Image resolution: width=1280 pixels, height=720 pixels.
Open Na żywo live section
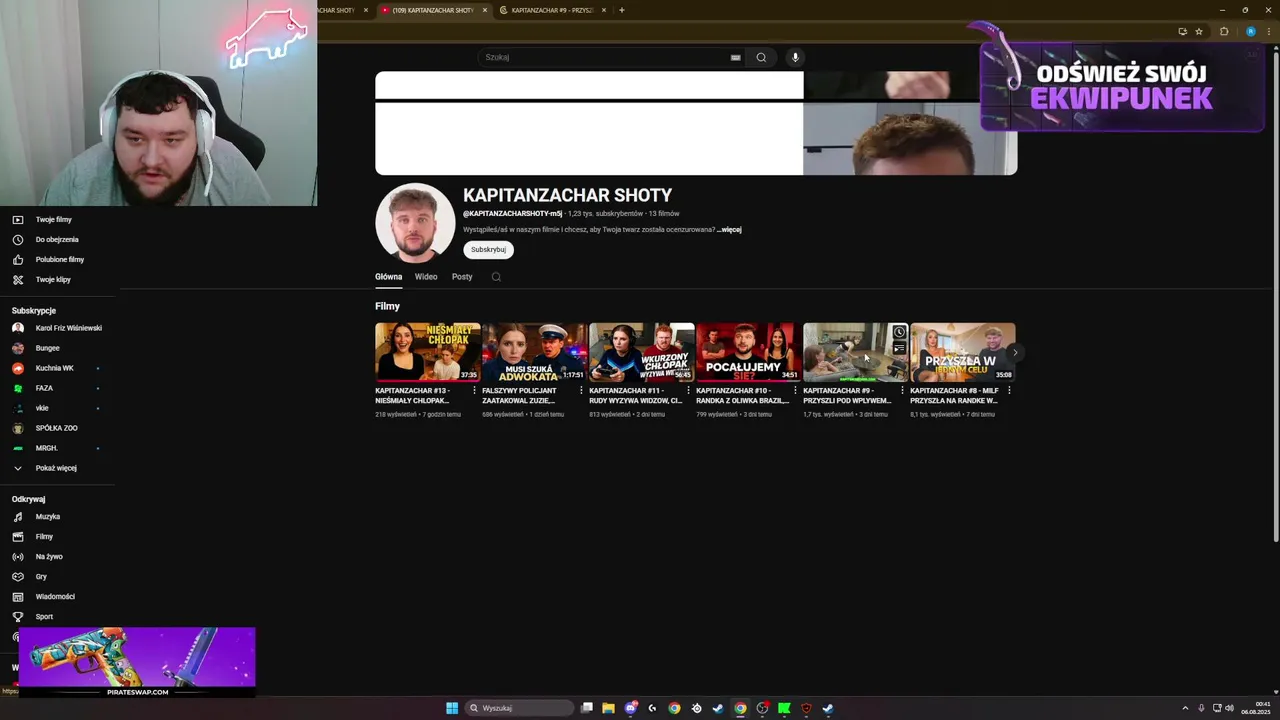[48, 557]
